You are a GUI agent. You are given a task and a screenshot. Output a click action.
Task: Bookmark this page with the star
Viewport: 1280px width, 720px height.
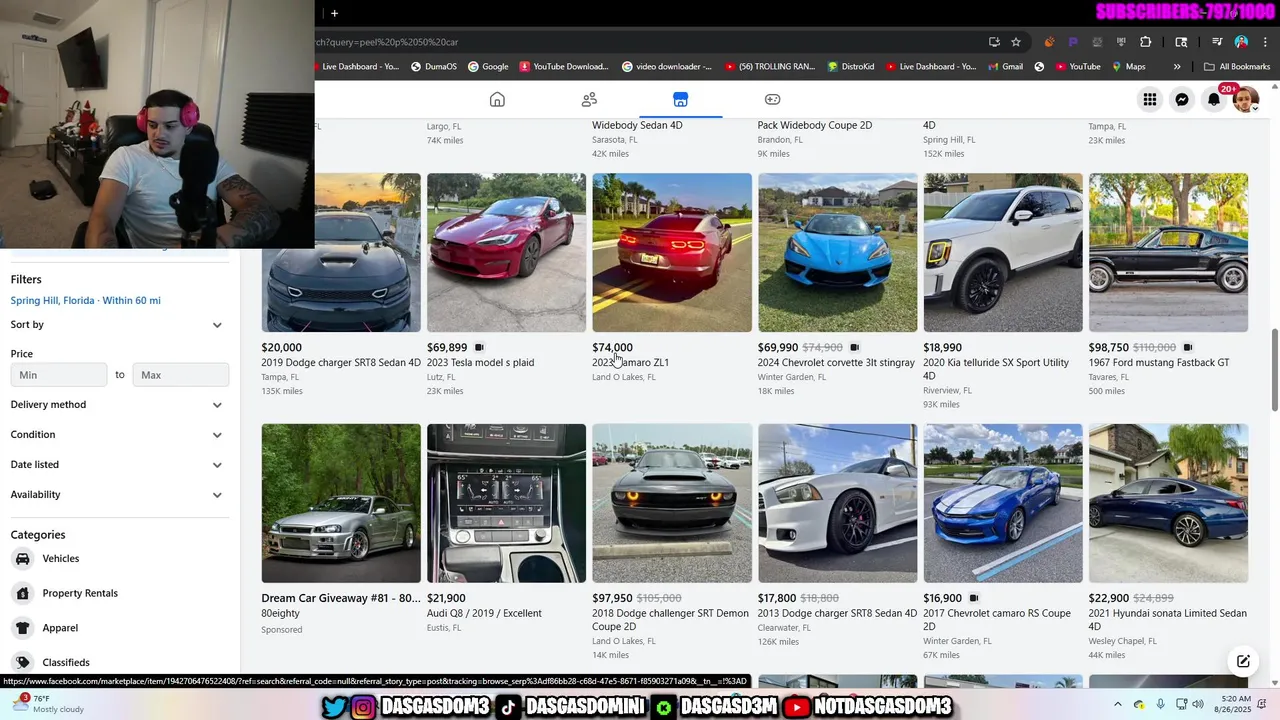[1016, 42]
